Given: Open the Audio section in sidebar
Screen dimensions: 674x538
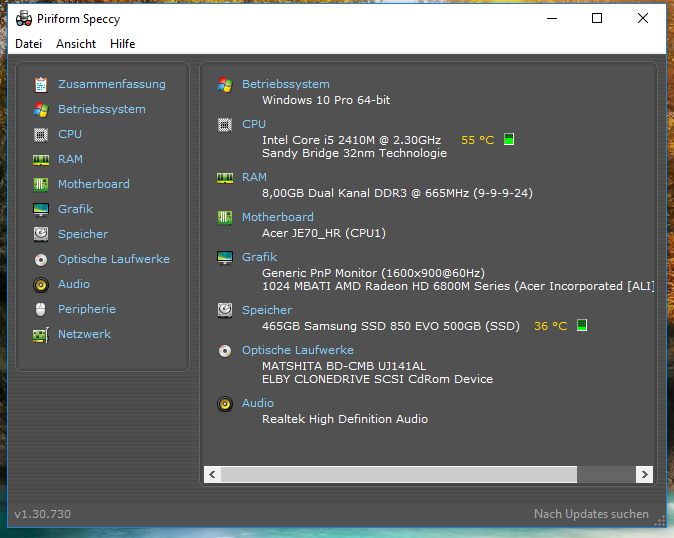Looking at the screenshot, I should [74, 284].
